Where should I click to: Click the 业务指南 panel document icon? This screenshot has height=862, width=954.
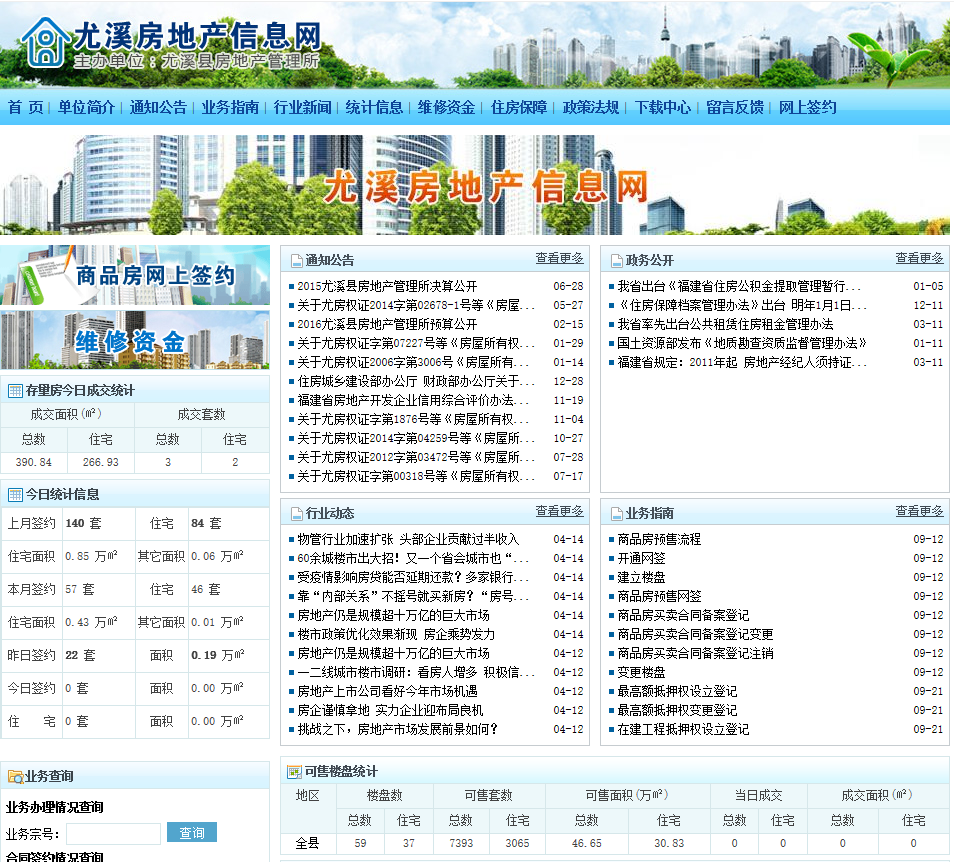(617, 514)
